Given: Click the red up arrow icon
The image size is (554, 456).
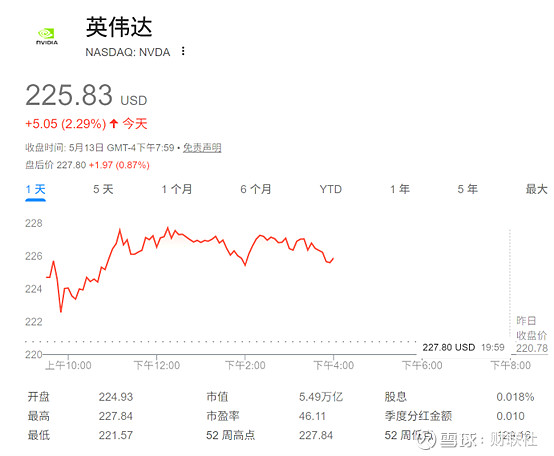Looking at the screenshot, I should (114, 124).
